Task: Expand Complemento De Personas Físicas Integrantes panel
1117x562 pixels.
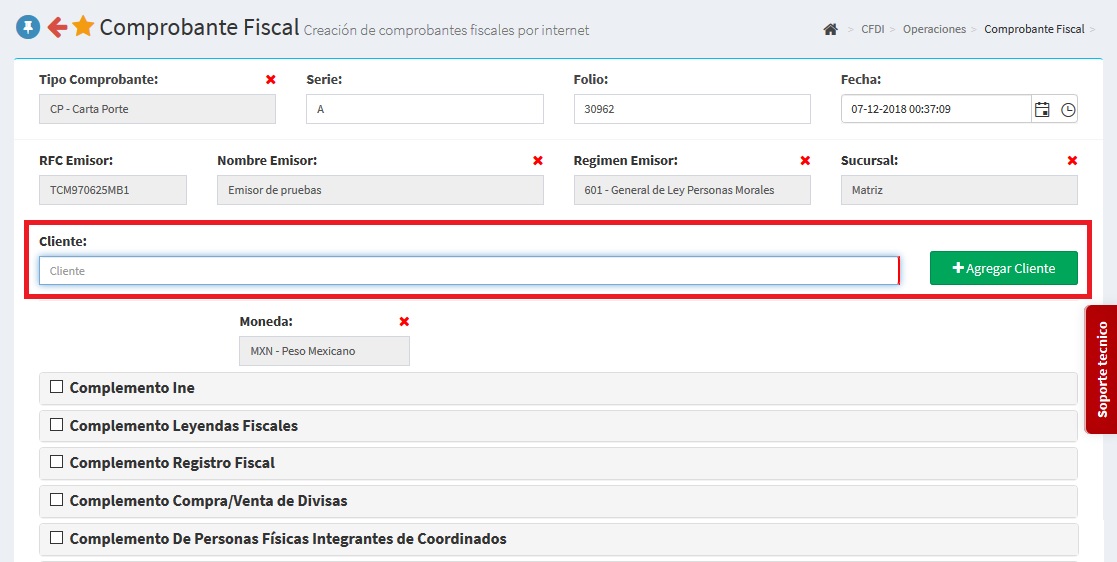Action: coord(288,538)
